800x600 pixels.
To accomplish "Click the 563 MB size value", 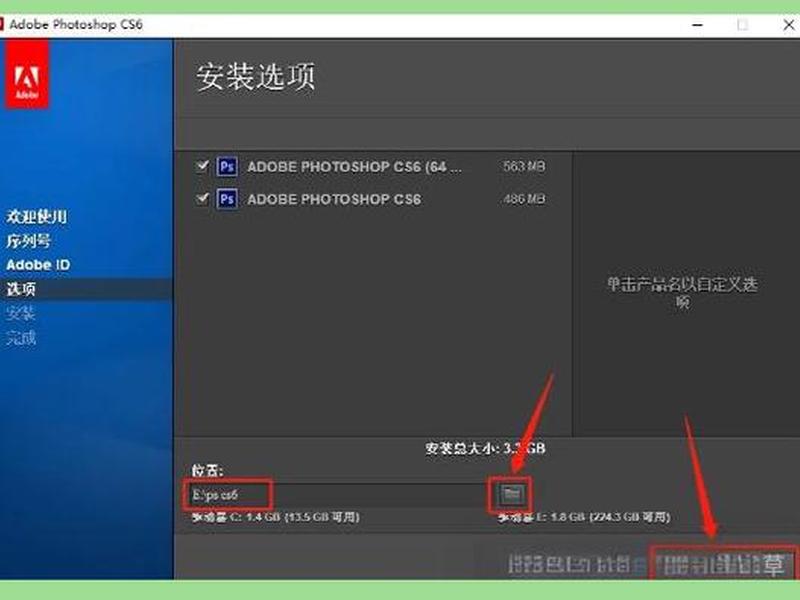I will (x=524, y=166).
